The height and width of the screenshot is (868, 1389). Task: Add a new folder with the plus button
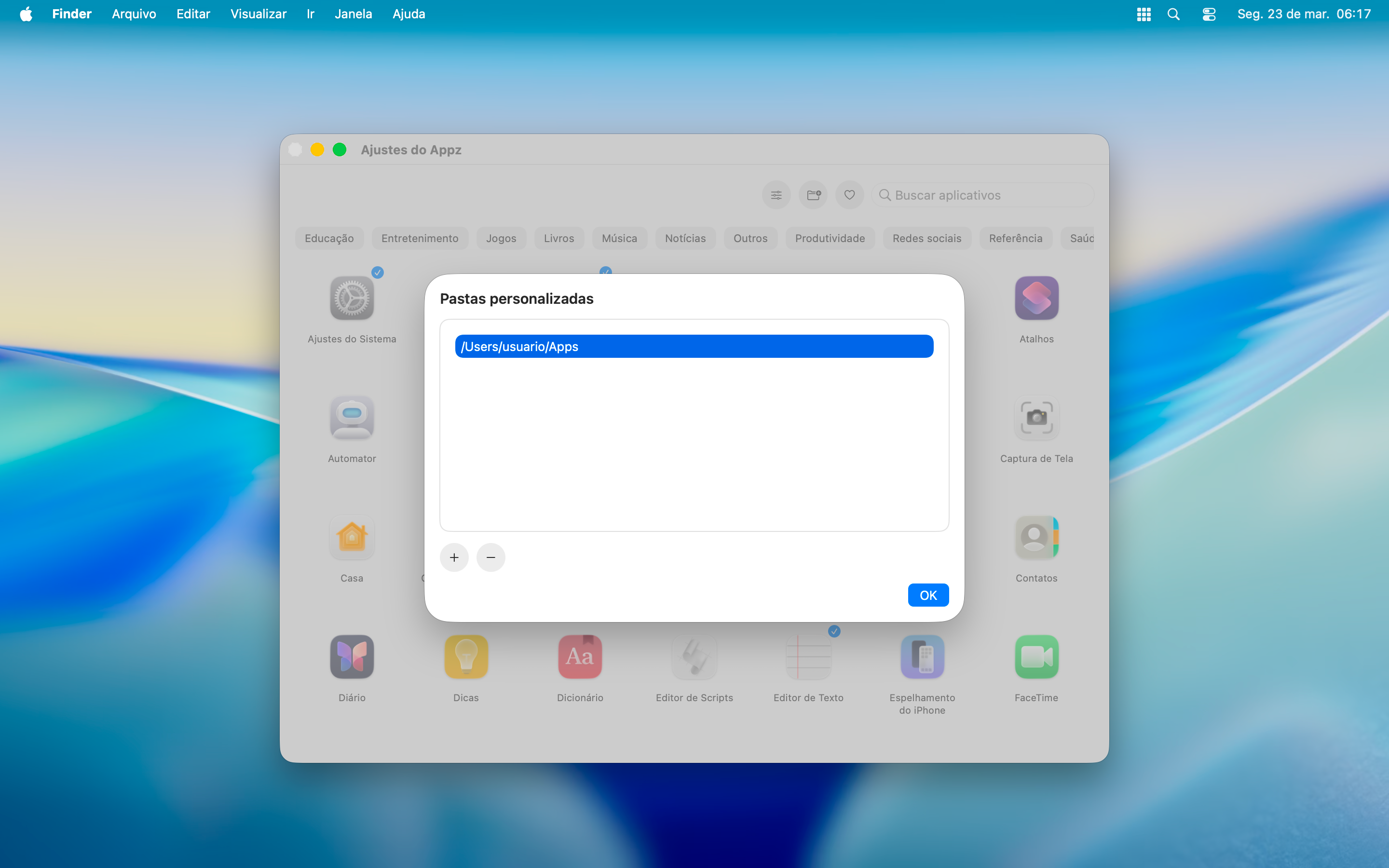pyautogui.click(x=453, y=557)
